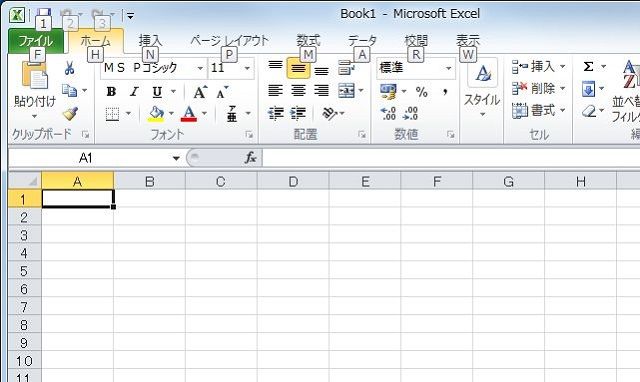This screenshot has width=640, height=382.
Task: Apply red font color A
Action: pyautogui.click(x=189, y=114)
